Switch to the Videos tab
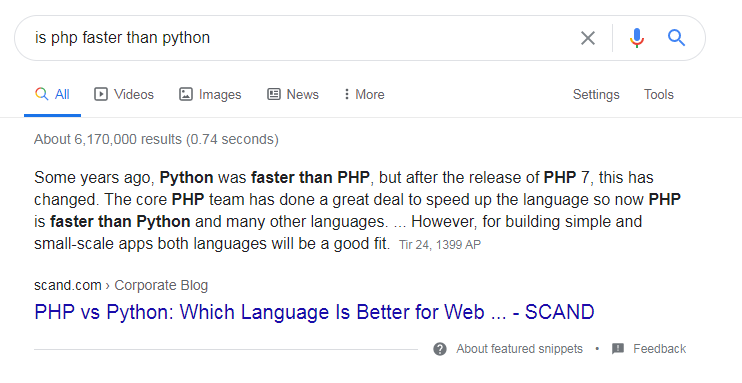Screen dimensions: 742x383 (124, 94)
